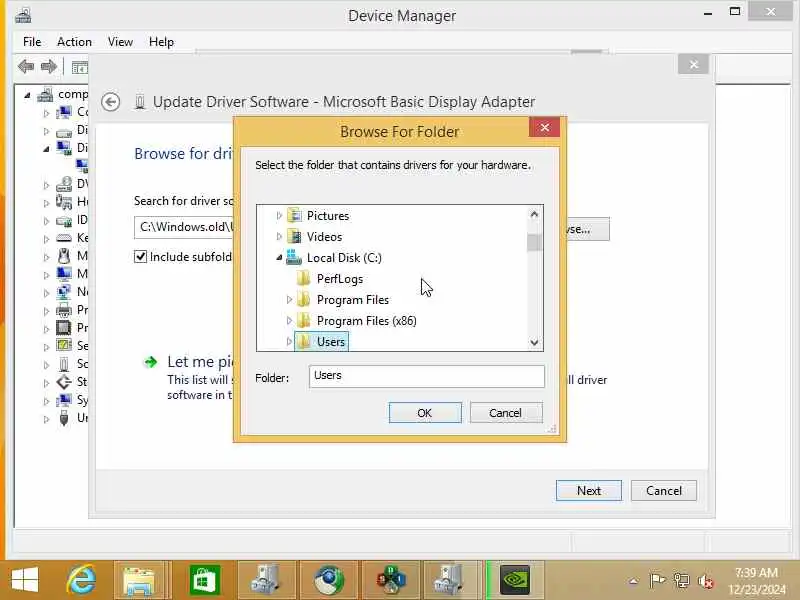This screenshot has height=600, width=800.
Task: Click the folder list scrollbar thumb
Action: pos(534,242)
